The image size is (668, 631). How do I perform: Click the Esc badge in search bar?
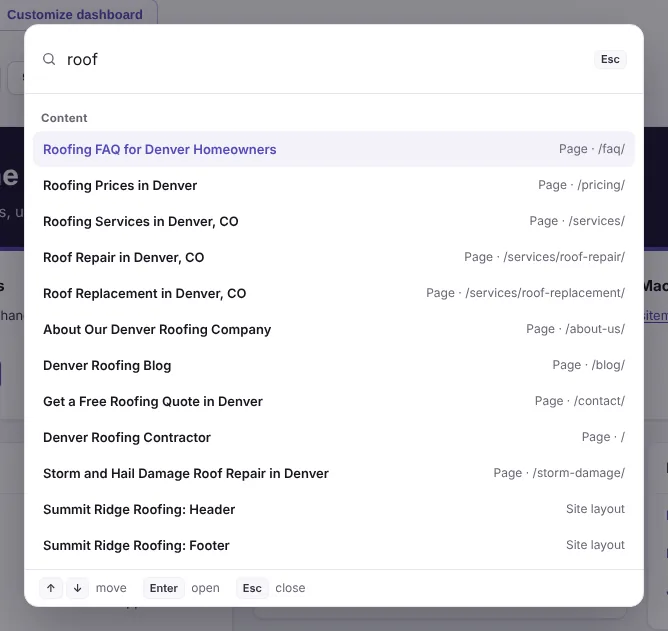click(x=610, y=59)
